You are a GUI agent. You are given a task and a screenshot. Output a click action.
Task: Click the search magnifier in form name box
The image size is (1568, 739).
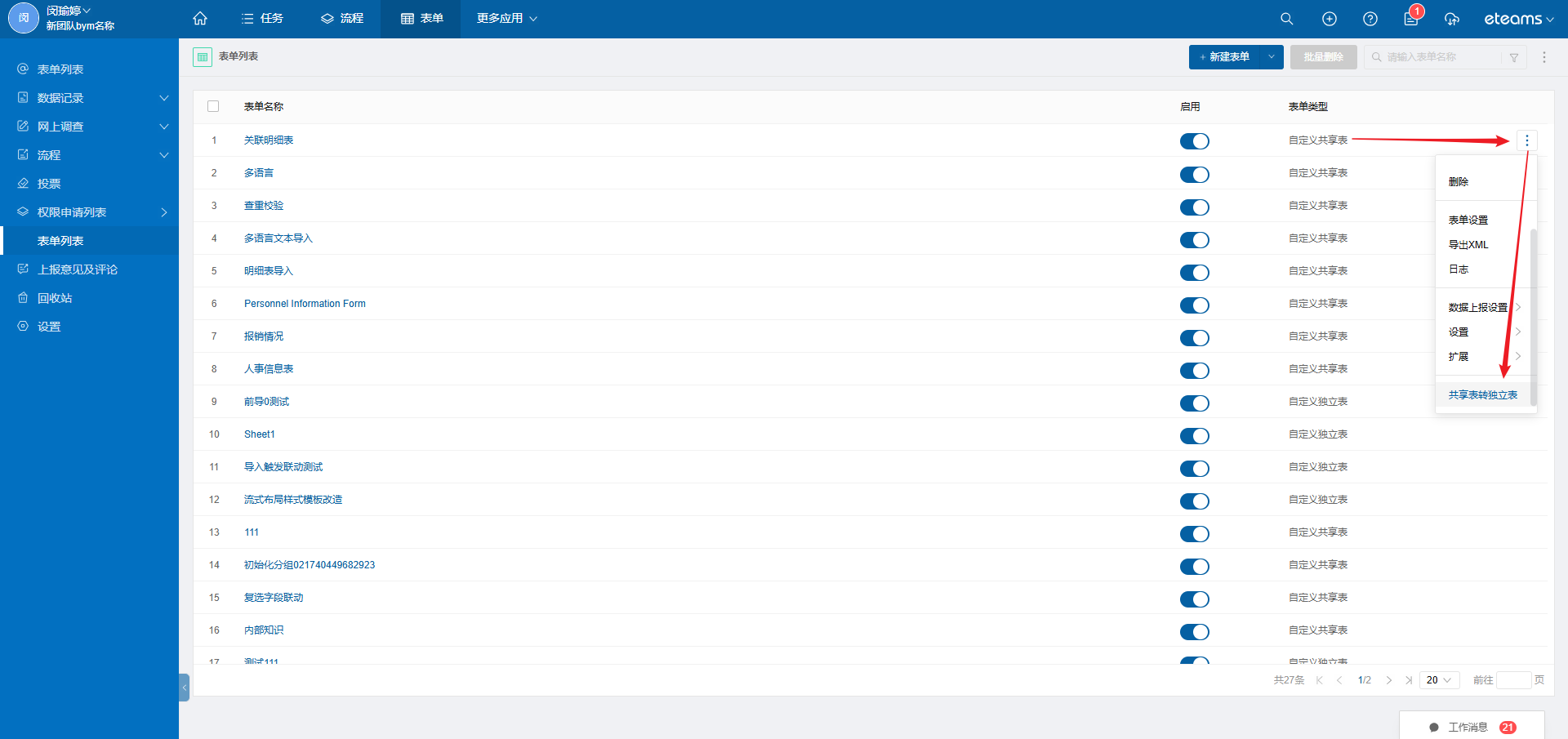pos(1376,57)
